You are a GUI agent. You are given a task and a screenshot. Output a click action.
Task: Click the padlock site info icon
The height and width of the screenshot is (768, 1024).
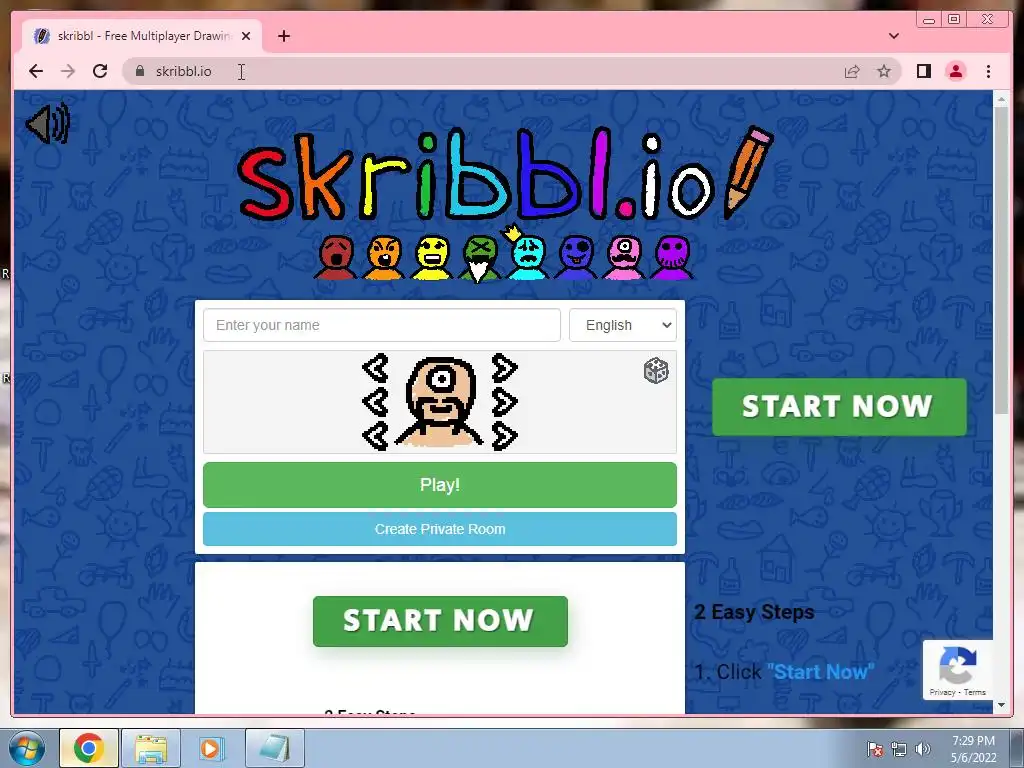point(140,71)
